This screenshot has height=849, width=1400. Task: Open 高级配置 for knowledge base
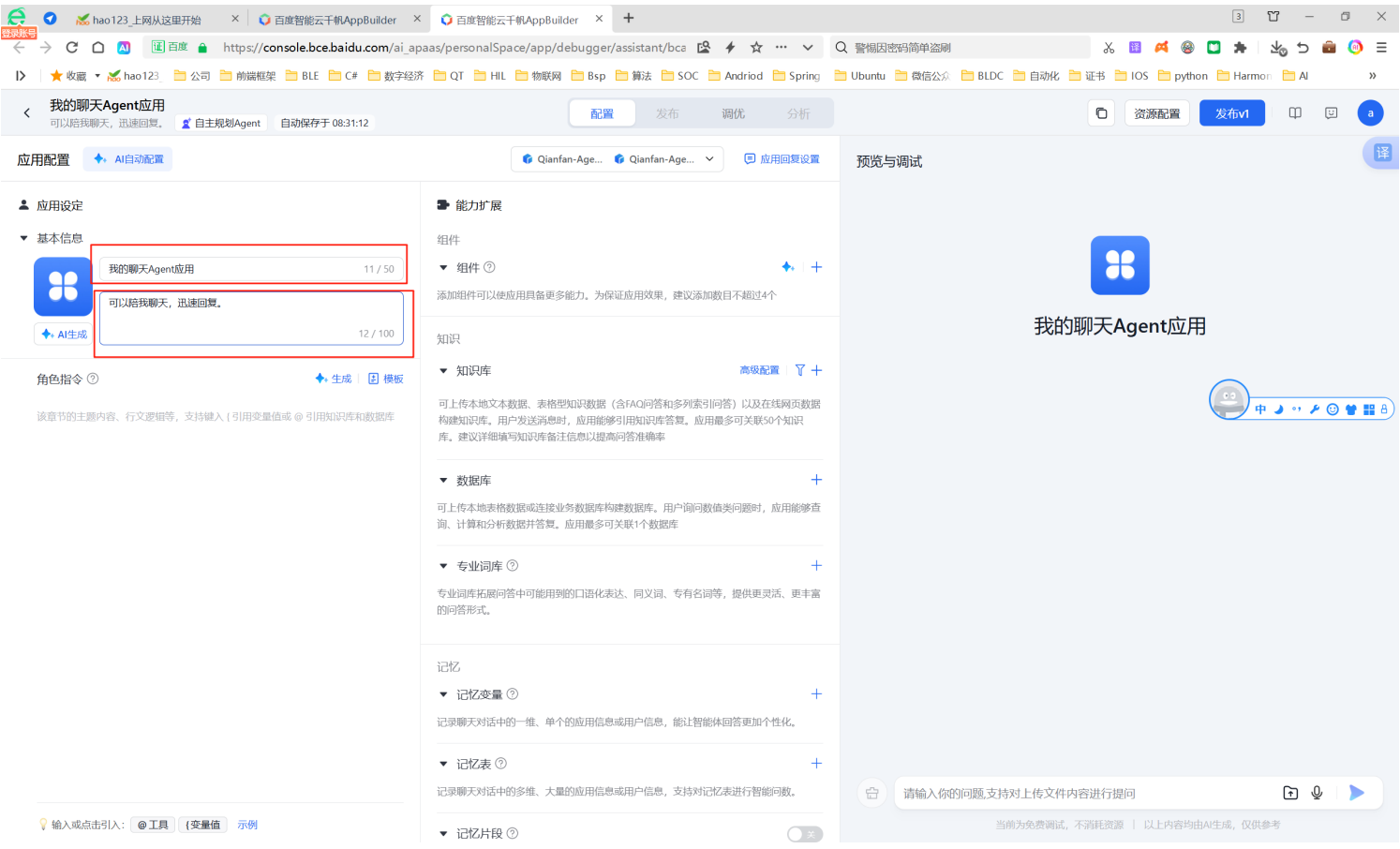759,370
